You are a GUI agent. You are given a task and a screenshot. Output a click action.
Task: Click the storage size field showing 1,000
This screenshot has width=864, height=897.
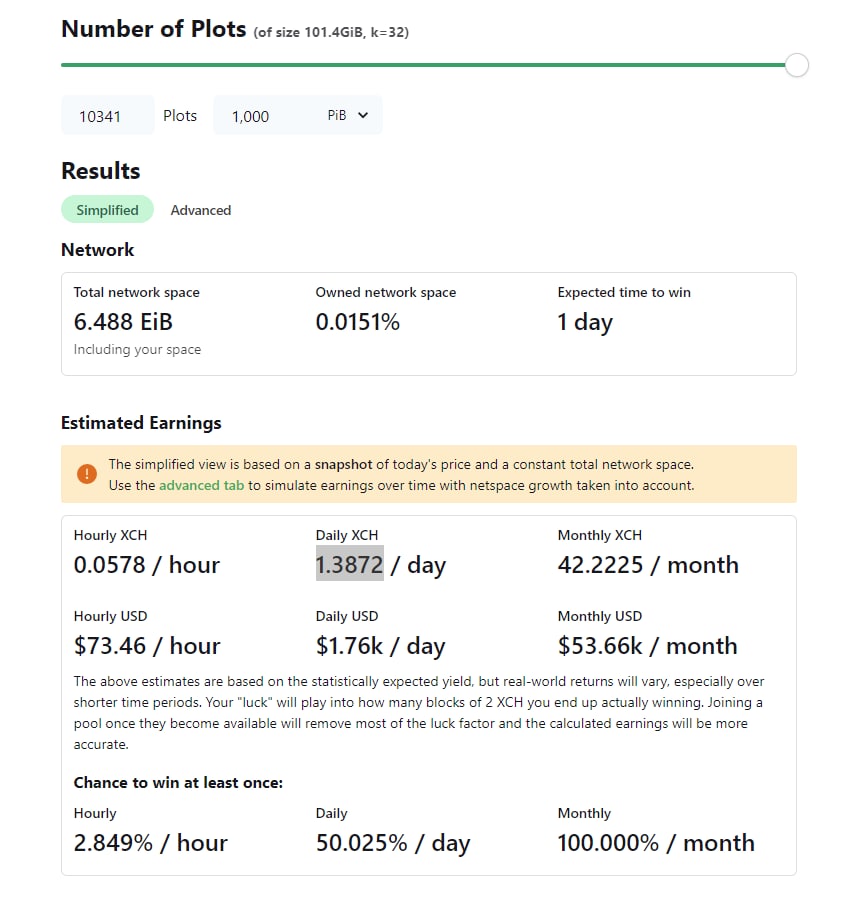pyautogui.click(x=262, y=116)
